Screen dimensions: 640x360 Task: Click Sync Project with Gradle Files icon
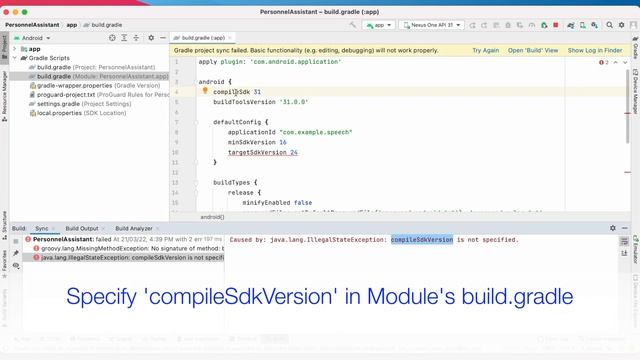[x=571, y=25]
